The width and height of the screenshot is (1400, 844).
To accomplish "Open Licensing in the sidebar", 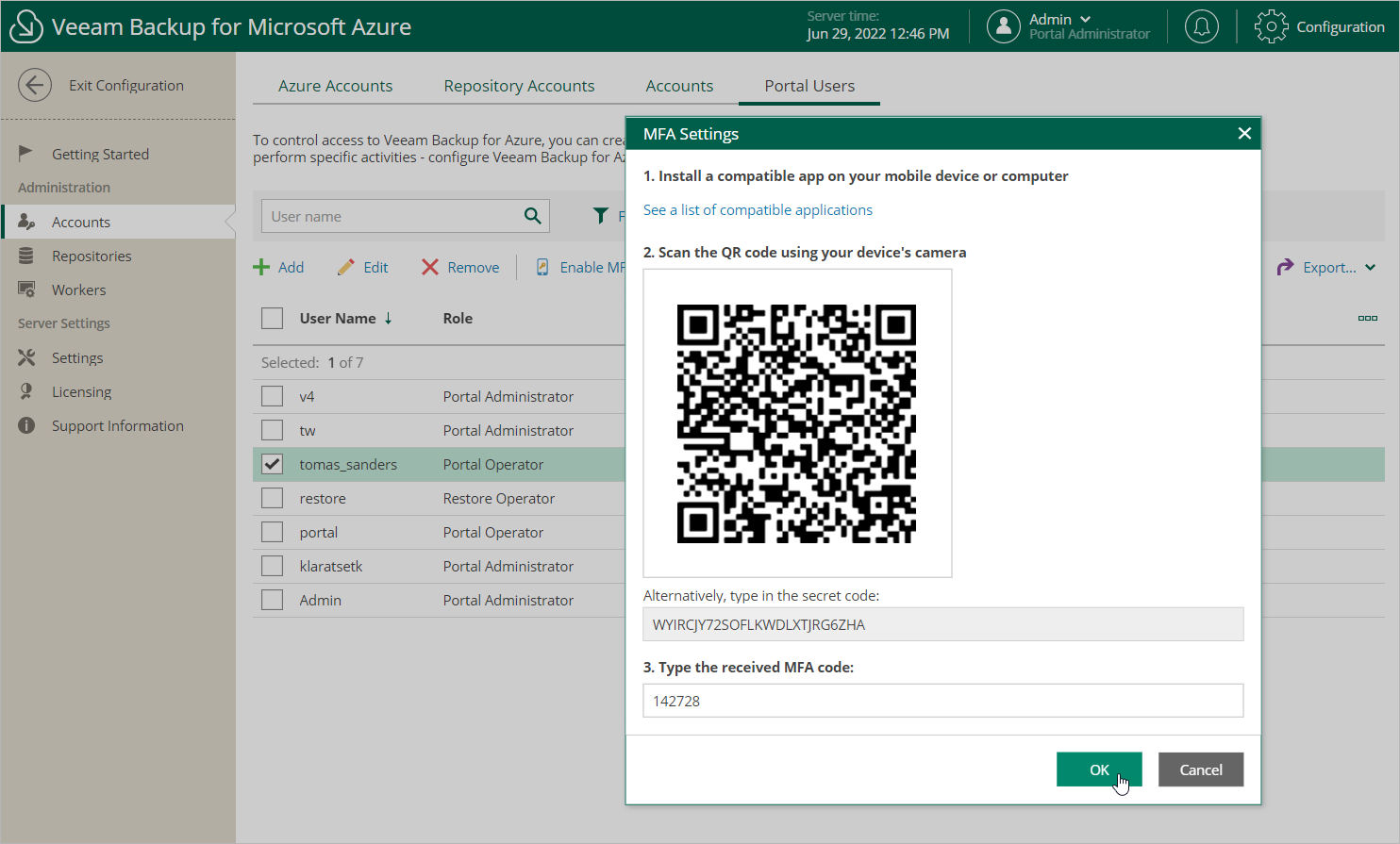I will pos(81,391).
